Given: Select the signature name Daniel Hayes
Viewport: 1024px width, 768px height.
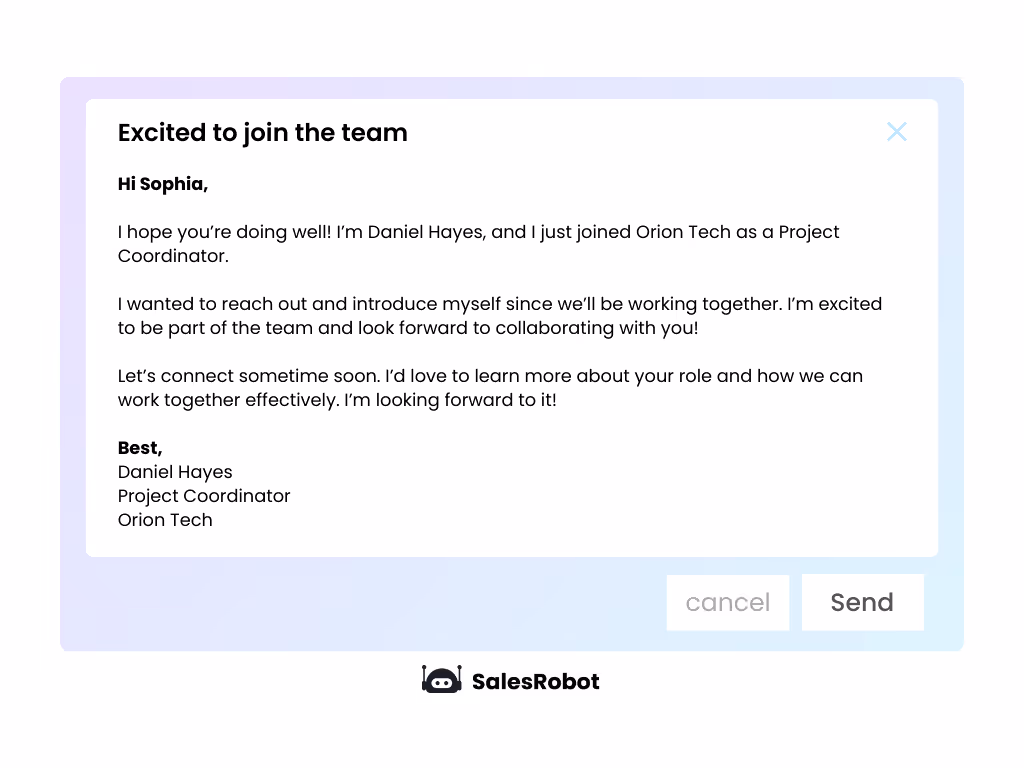Looking at the screenshot, I should coord(175,471).
